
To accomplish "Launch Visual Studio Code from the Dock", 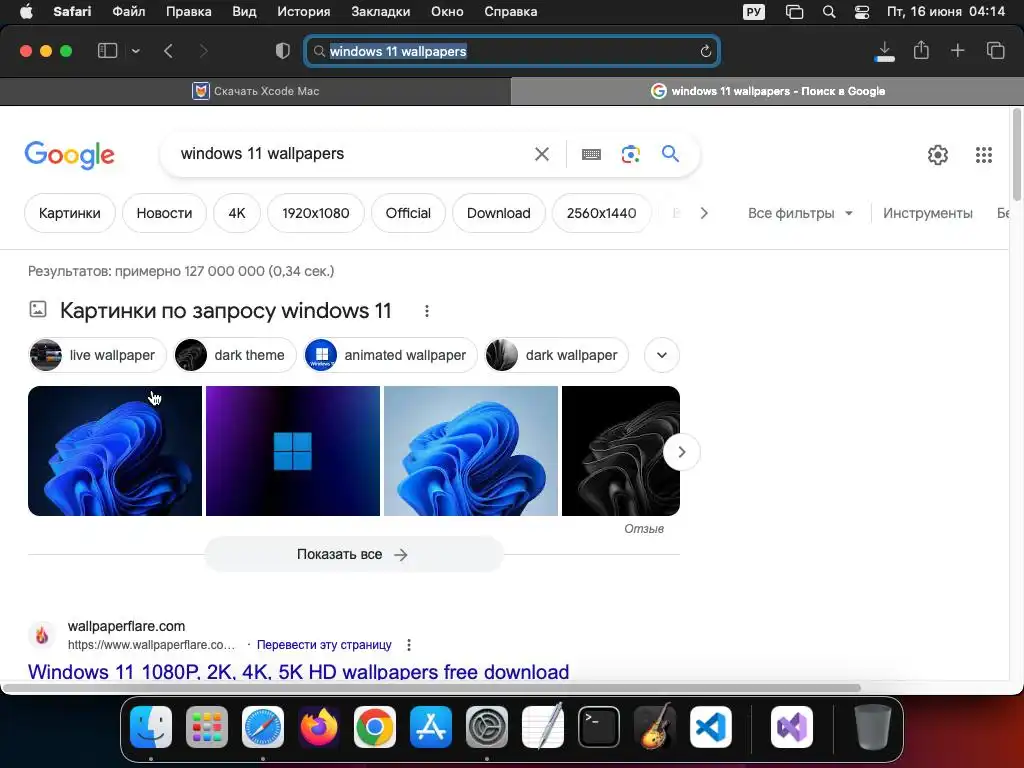I will coord(711,727).
